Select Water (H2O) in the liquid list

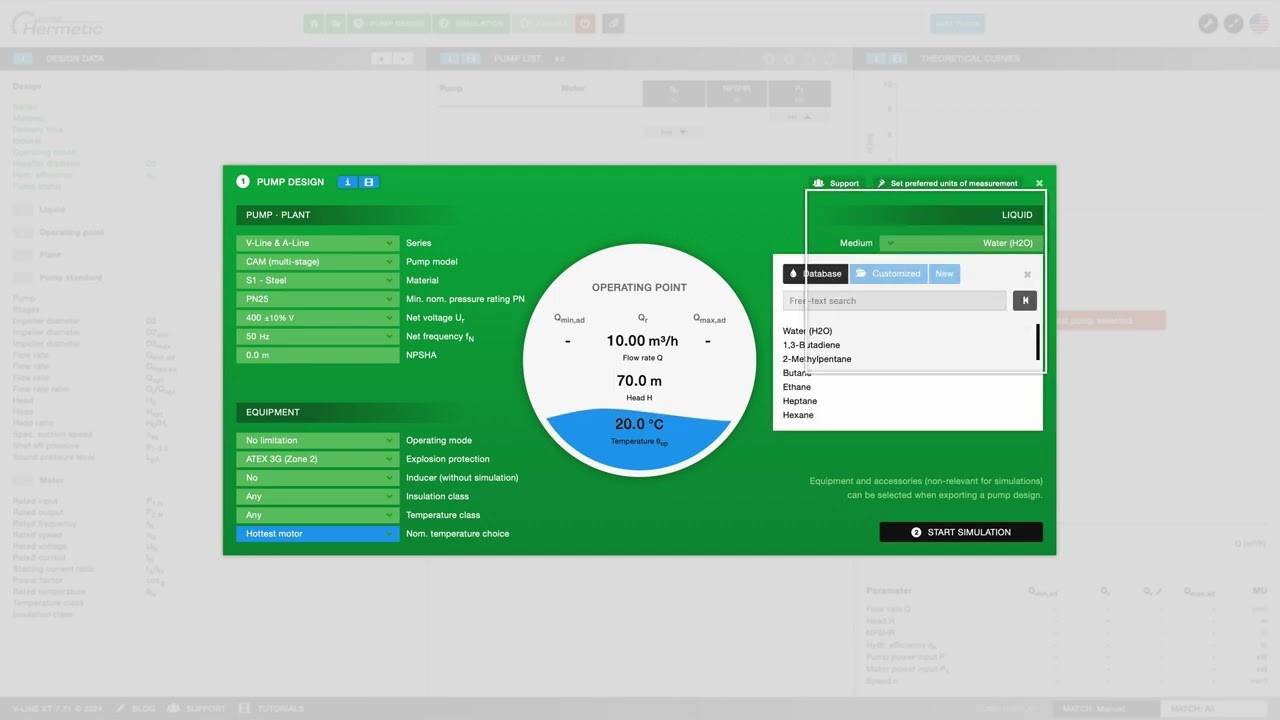click(x=807, y=331)
